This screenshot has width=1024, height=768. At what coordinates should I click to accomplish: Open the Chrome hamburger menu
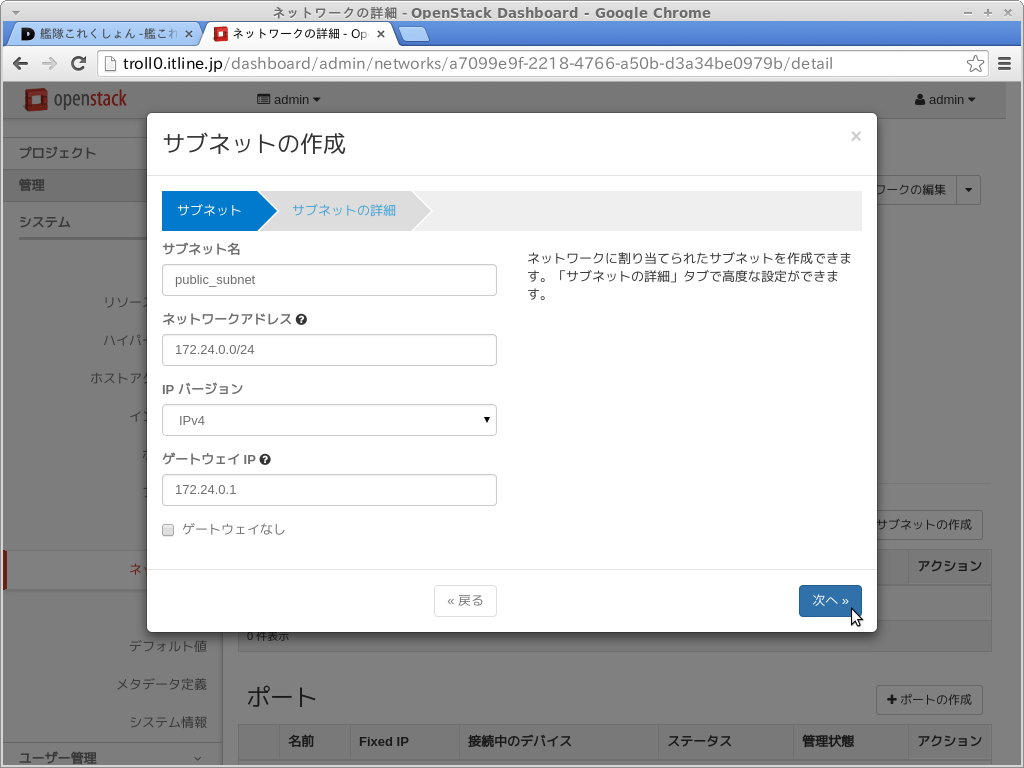pos(1005,64)
